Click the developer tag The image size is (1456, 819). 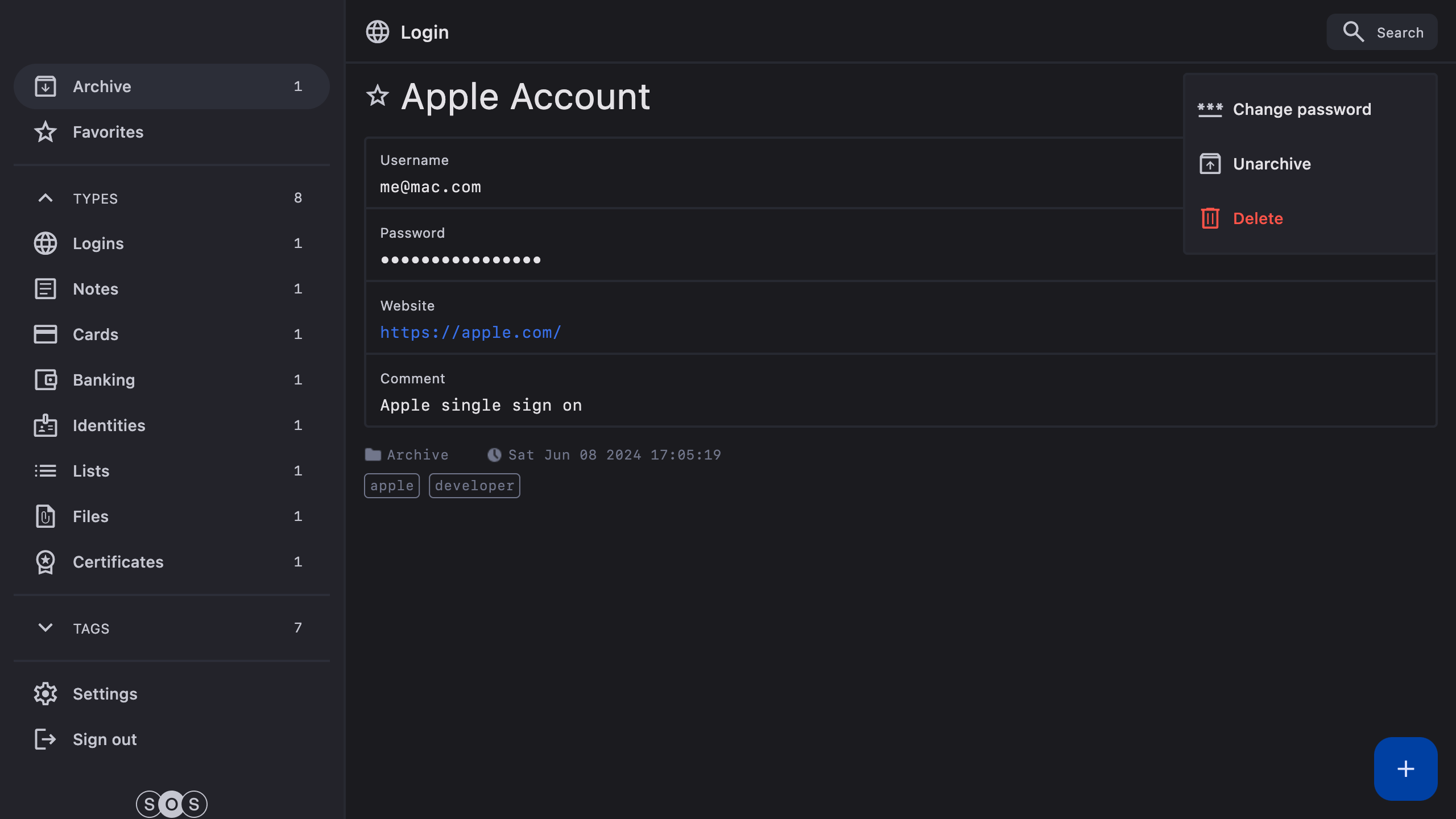click(474, 486)
